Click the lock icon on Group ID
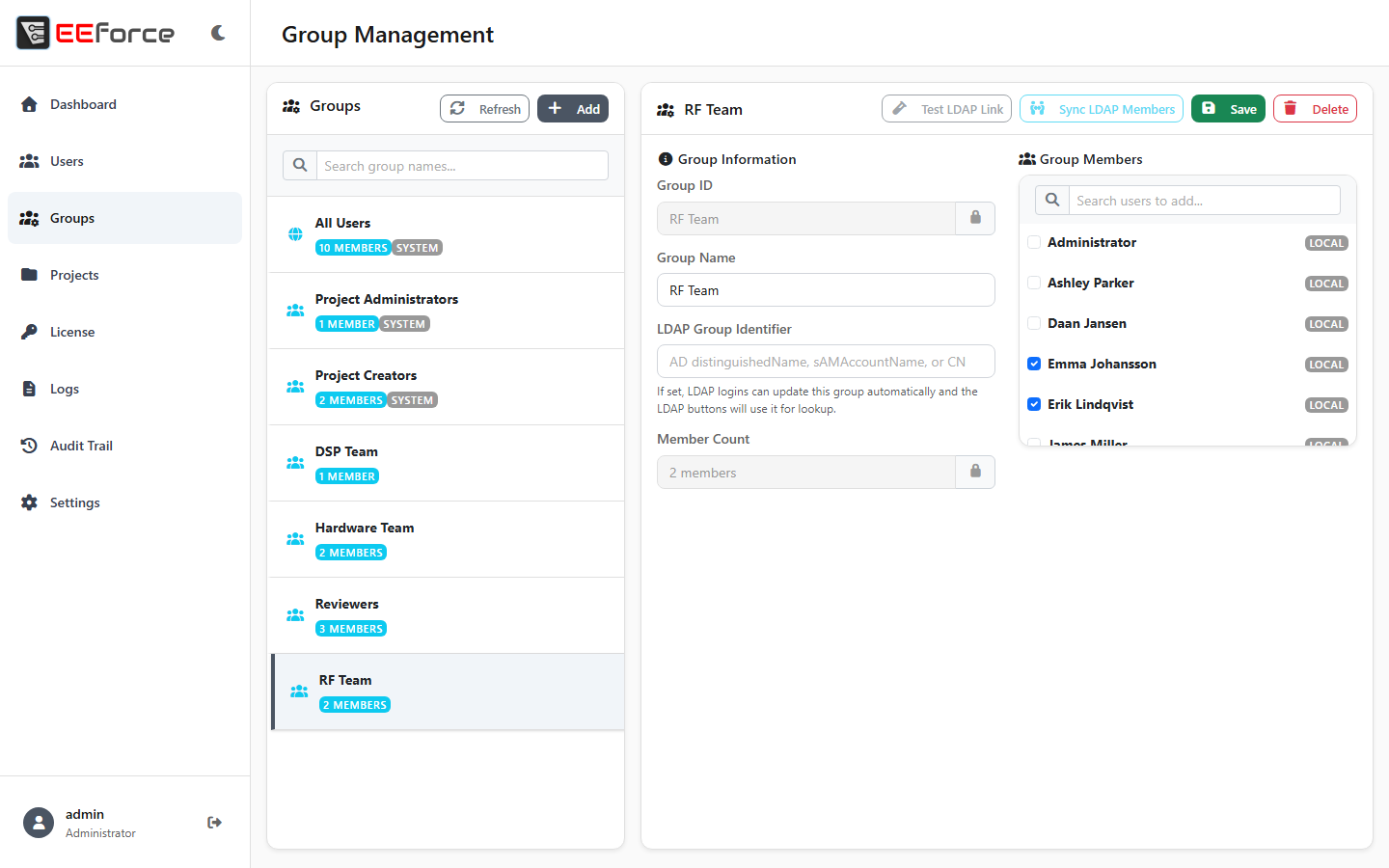Image resolution: width=1389 pixels, height=868 pixels. tap(975, 218)
